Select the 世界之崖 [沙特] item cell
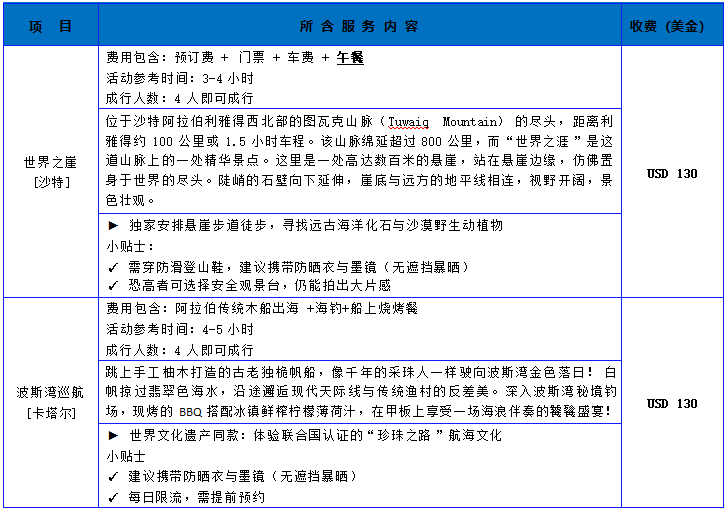727x510 pixels. click(50, 171)
